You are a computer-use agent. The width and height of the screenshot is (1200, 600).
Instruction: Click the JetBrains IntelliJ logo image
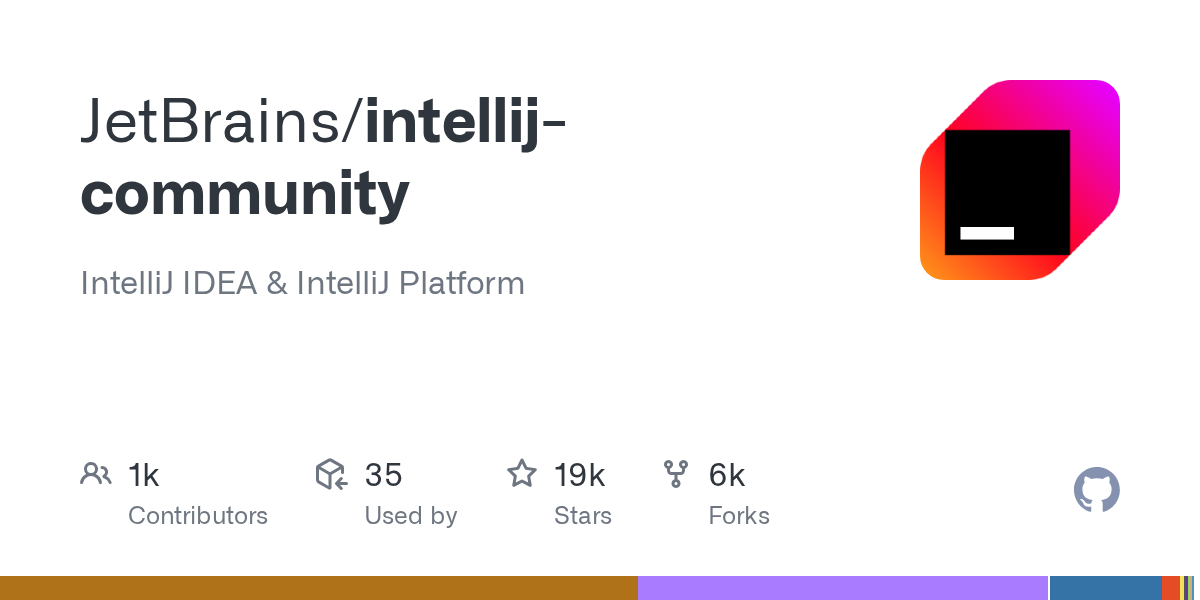1019,180
